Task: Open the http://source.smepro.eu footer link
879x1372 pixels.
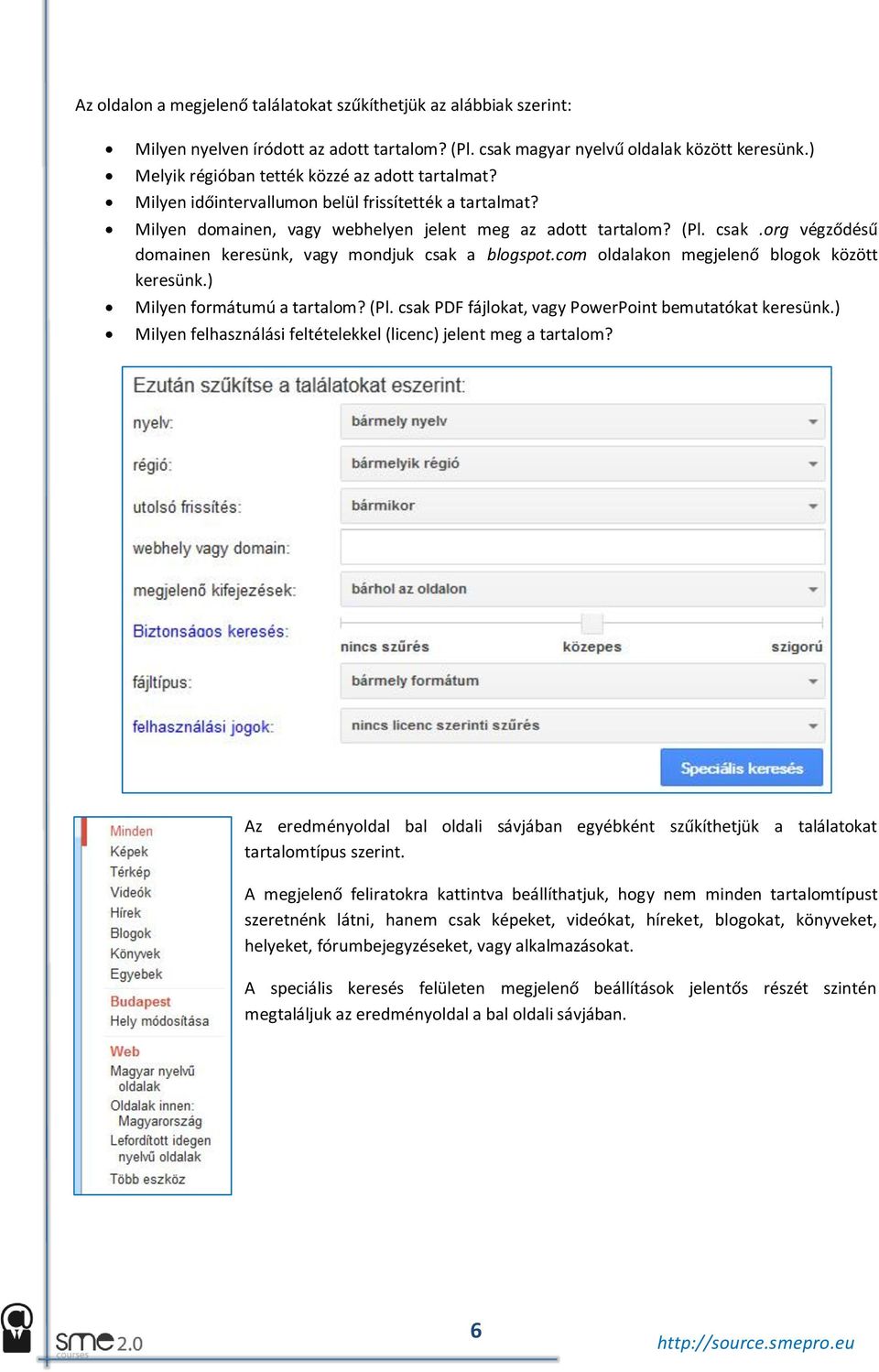Action: pyautogui.click(x=755, y=1343)
